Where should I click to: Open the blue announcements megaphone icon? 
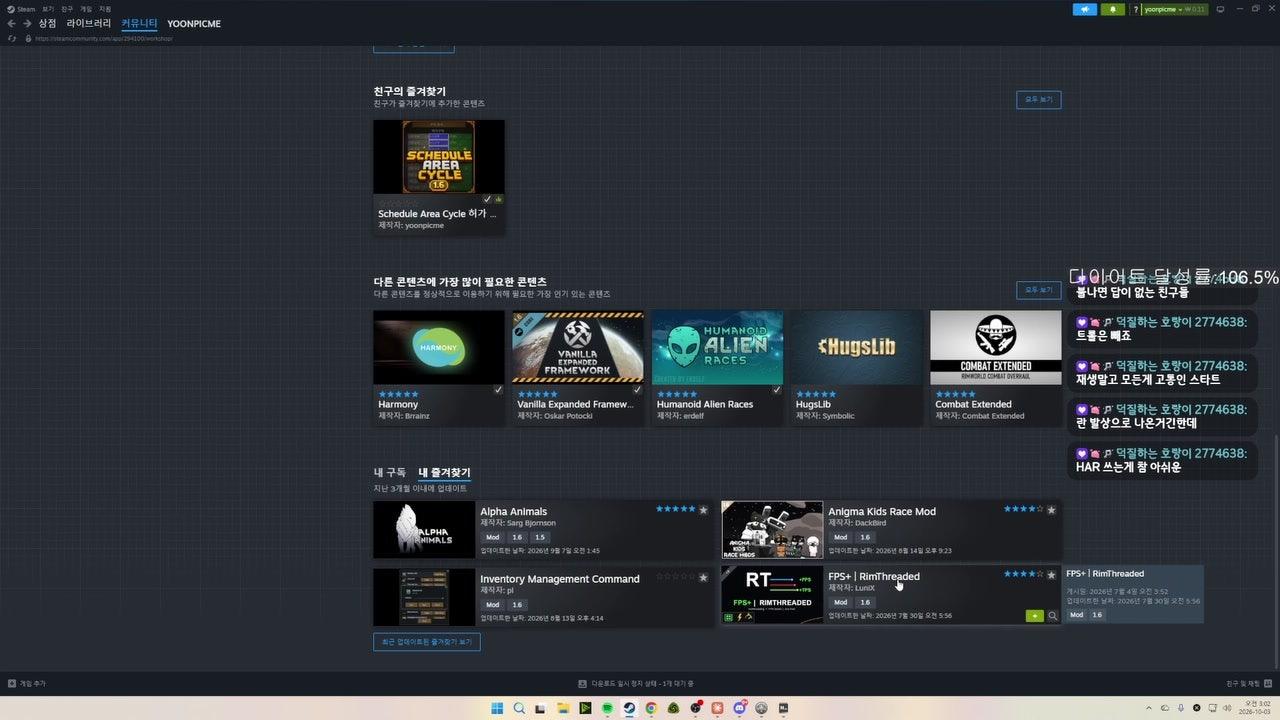pyautogui.click(x=1085, y=9)
